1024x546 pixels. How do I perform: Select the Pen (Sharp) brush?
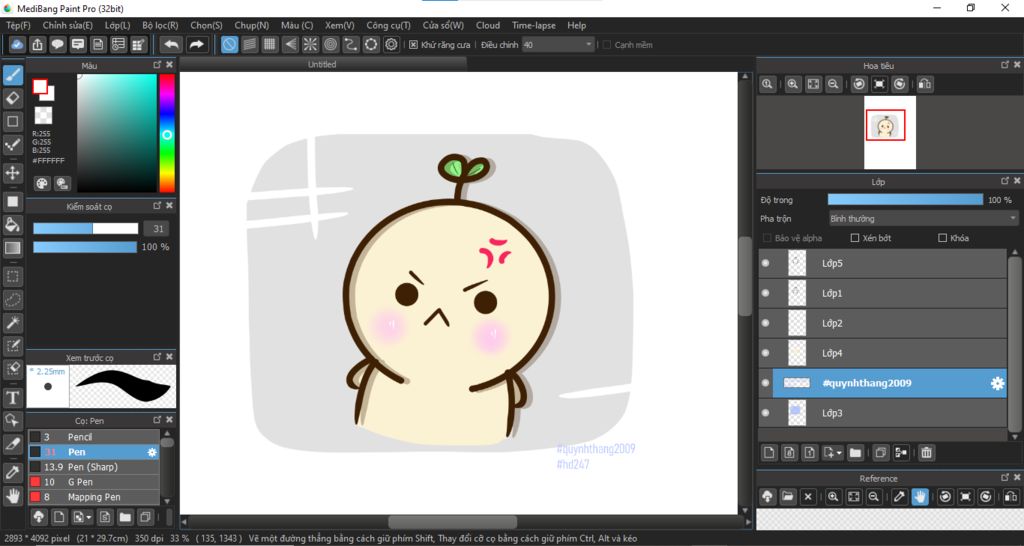tap(93, 467)
